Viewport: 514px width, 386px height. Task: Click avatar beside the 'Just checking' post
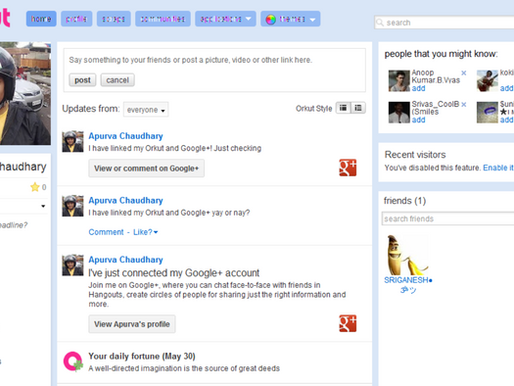coord(73,141)
